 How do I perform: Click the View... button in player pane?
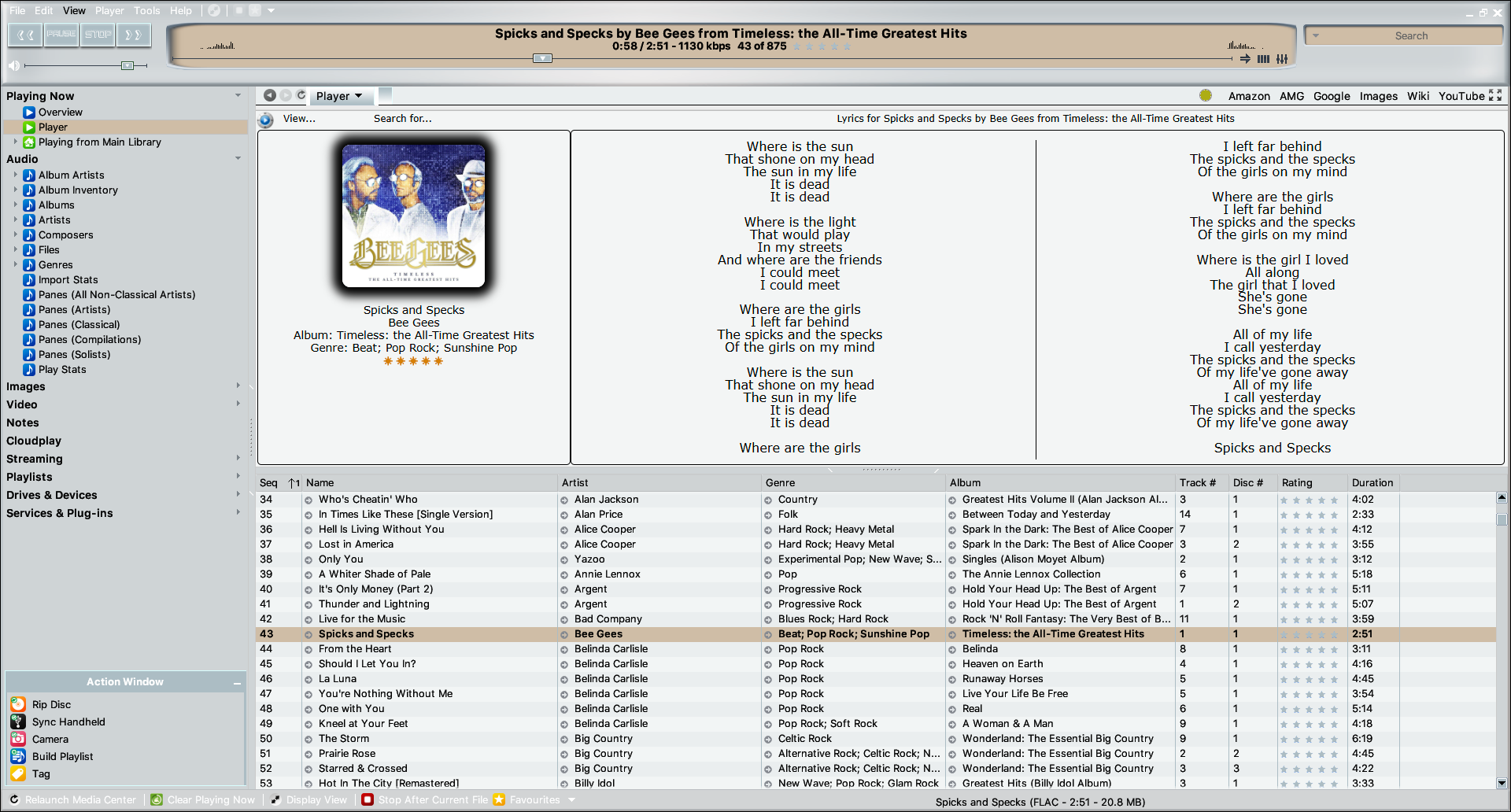(299, 119)
